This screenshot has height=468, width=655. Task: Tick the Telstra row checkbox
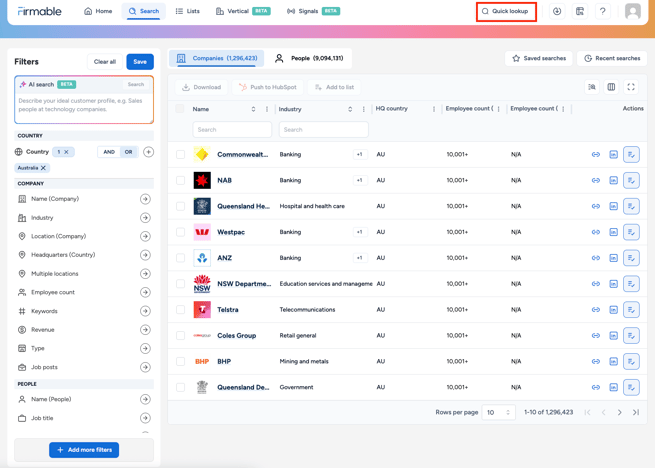pos(180,310)
